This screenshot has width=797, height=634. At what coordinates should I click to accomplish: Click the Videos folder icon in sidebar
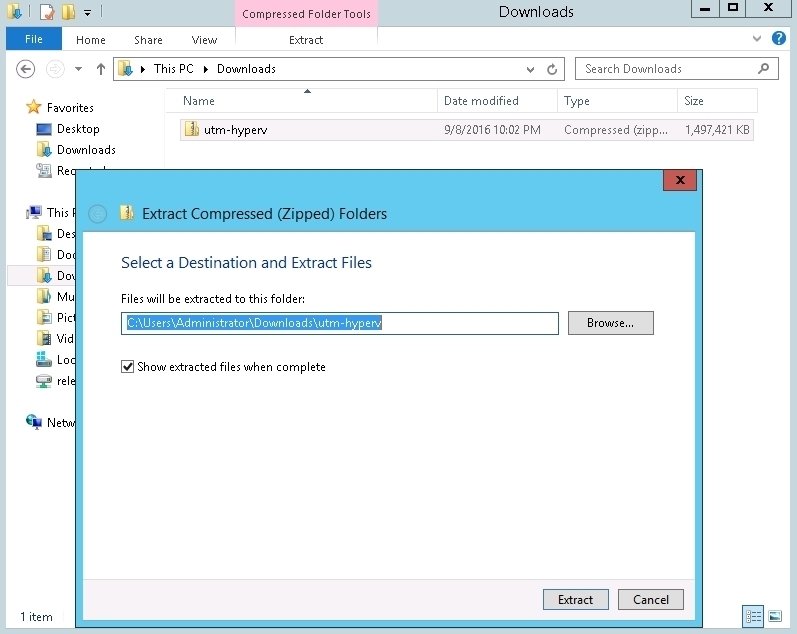coord(44,338)
